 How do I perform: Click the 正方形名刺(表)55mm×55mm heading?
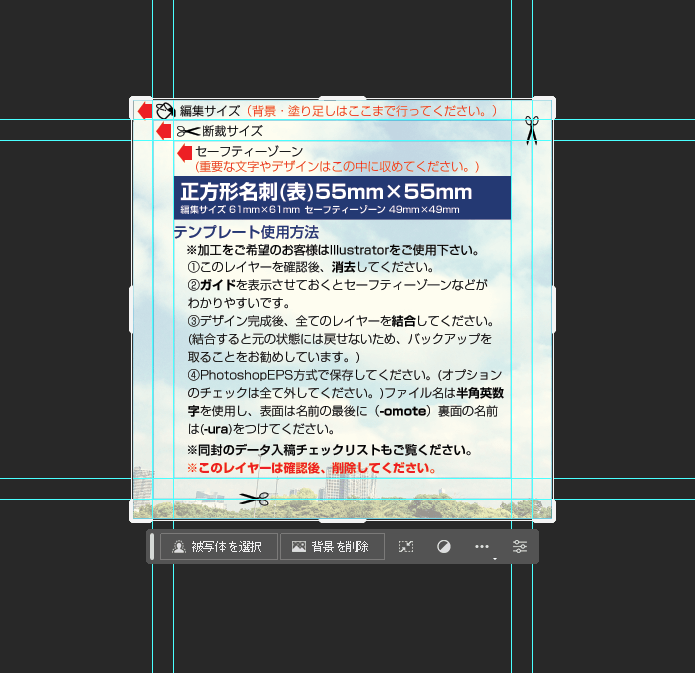pos(326,192)
